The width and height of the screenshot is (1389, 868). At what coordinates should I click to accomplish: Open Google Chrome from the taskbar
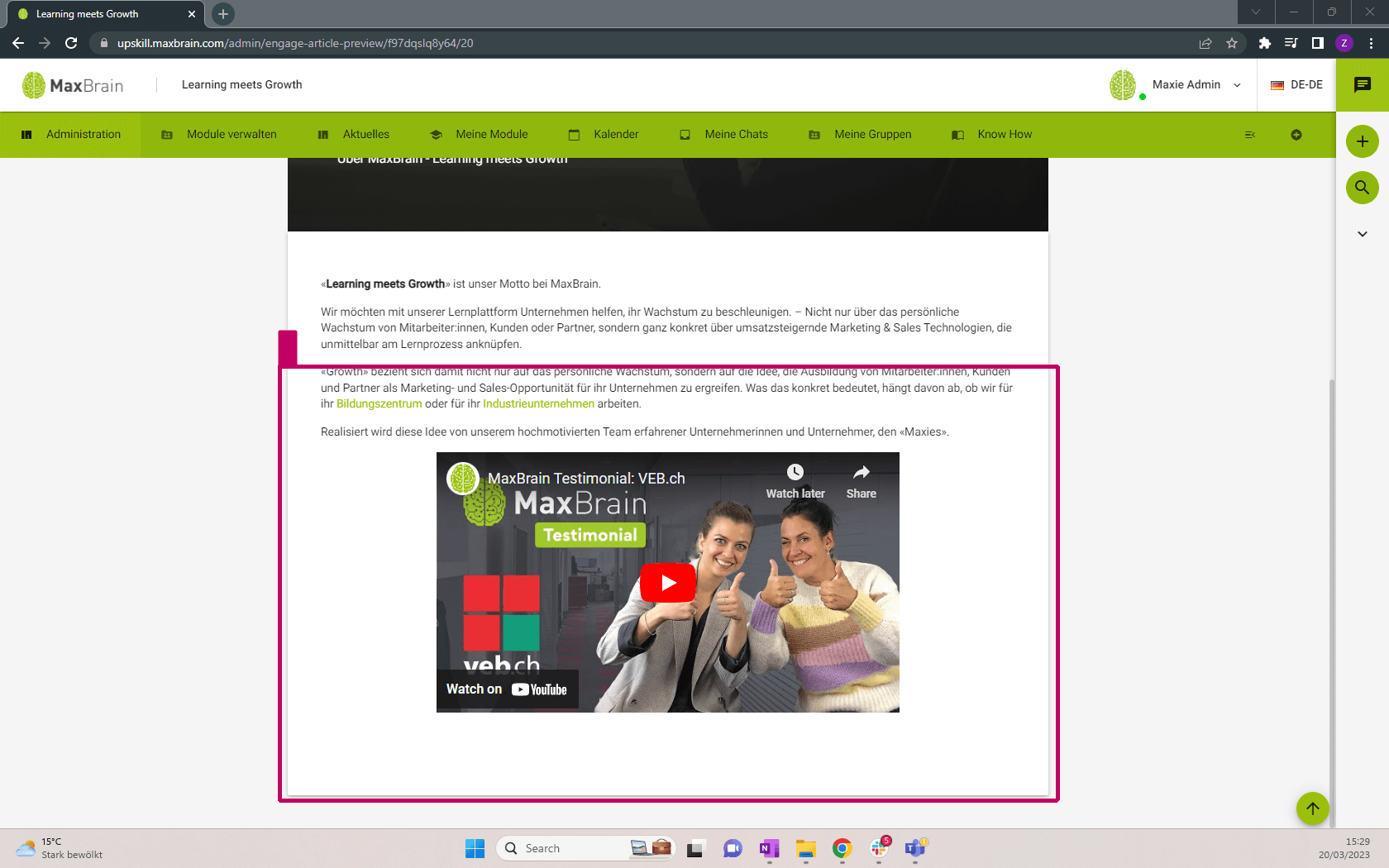coord(842,848)
